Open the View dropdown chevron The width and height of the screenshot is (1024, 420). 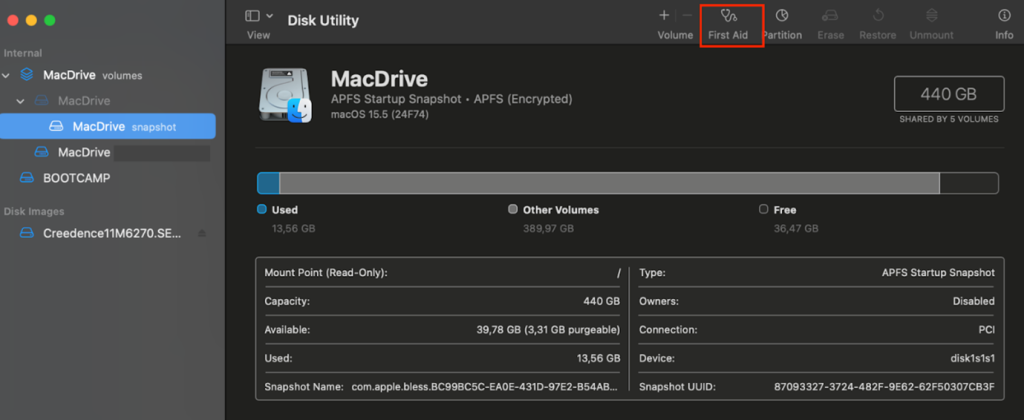270,16
